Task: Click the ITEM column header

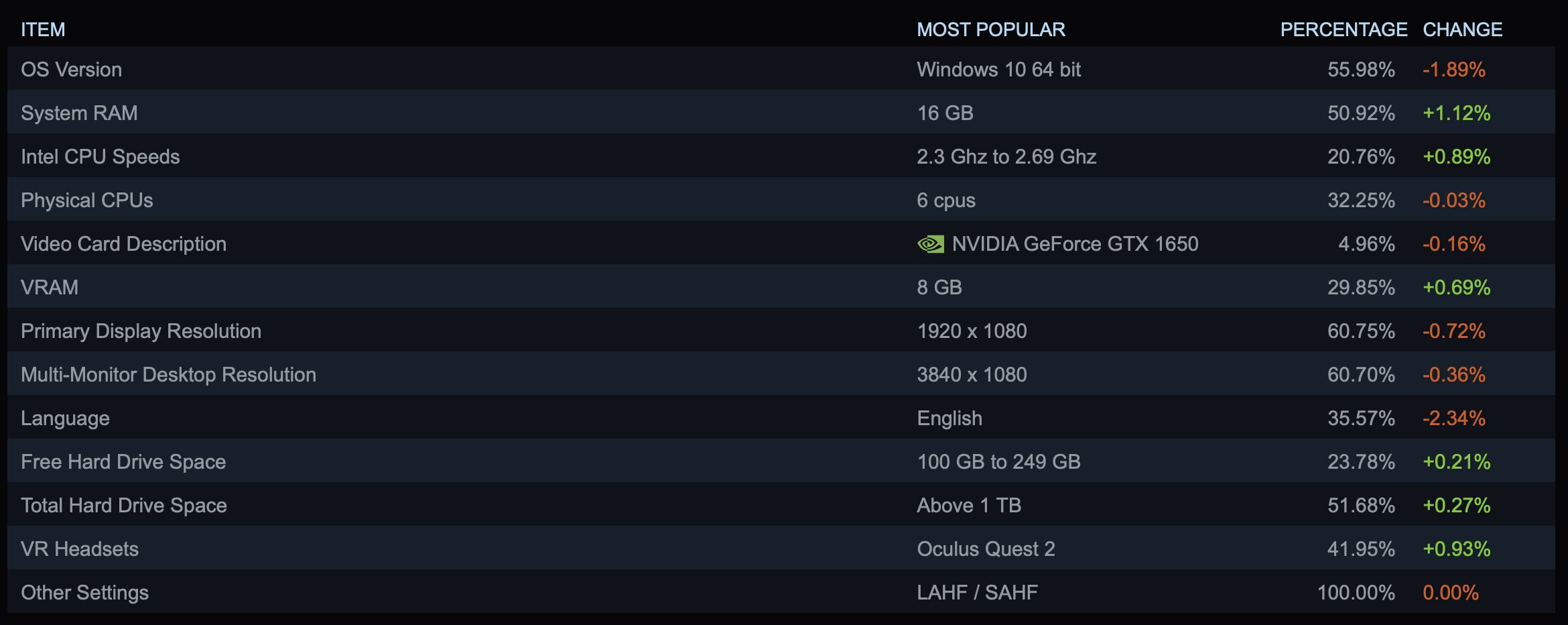Action: tap(43, 30)
